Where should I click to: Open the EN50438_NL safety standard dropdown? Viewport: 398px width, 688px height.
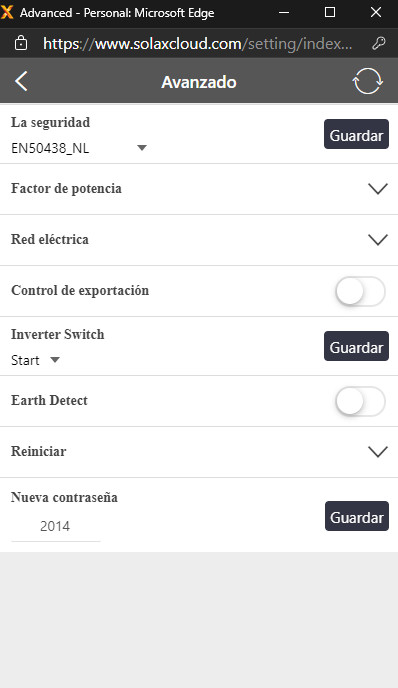(x=79, y=148)
